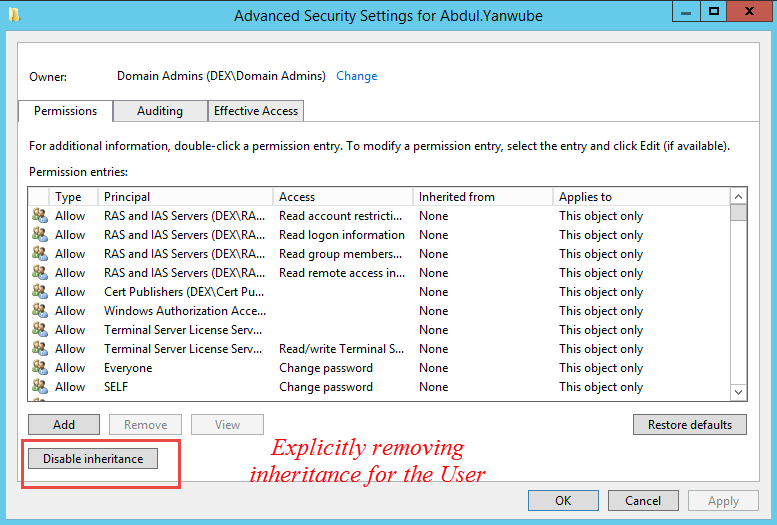Confirm with the OK button
Viewport: 777px width, 525px height.
(x=563, y=501)
